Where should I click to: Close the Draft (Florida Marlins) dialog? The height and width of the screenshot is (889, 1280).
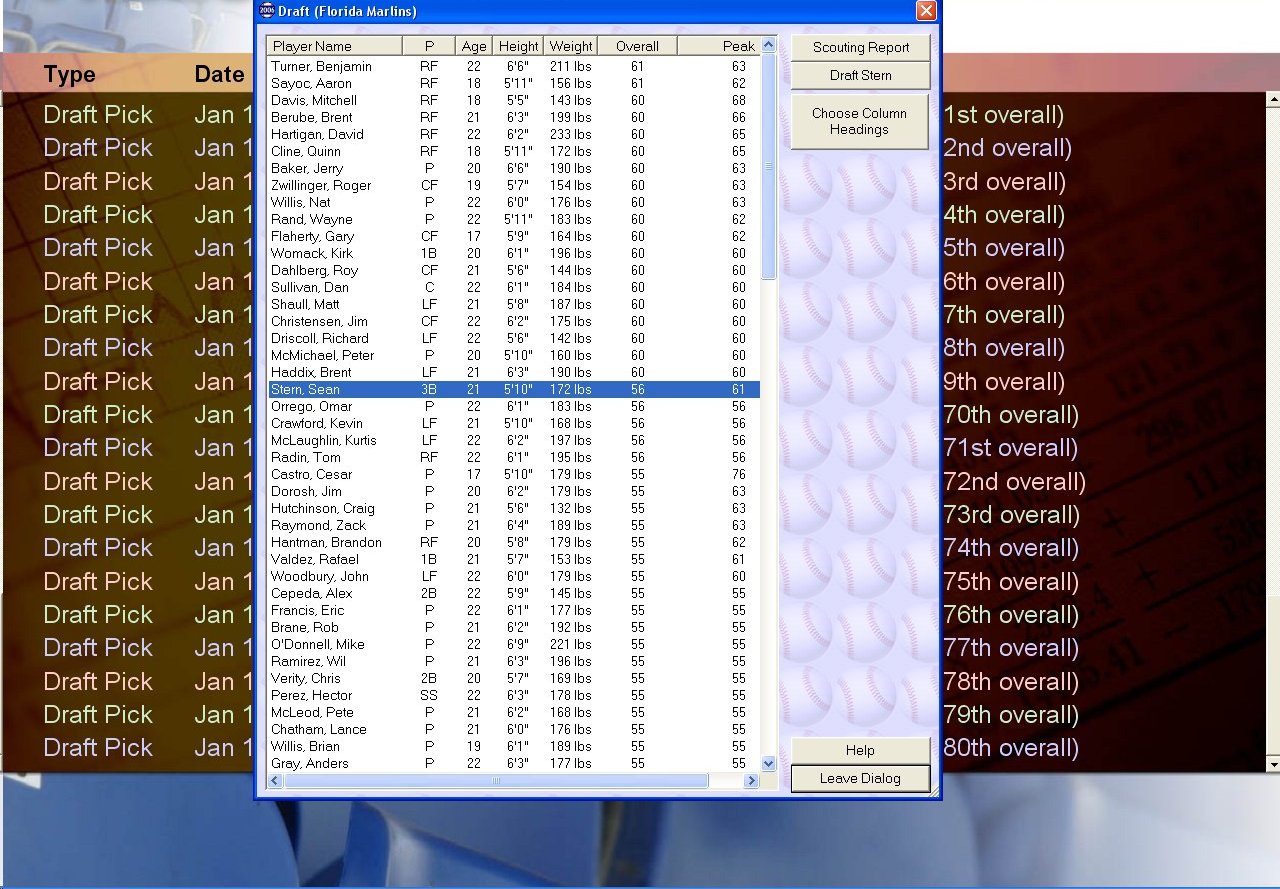click(x=926, y=11)
